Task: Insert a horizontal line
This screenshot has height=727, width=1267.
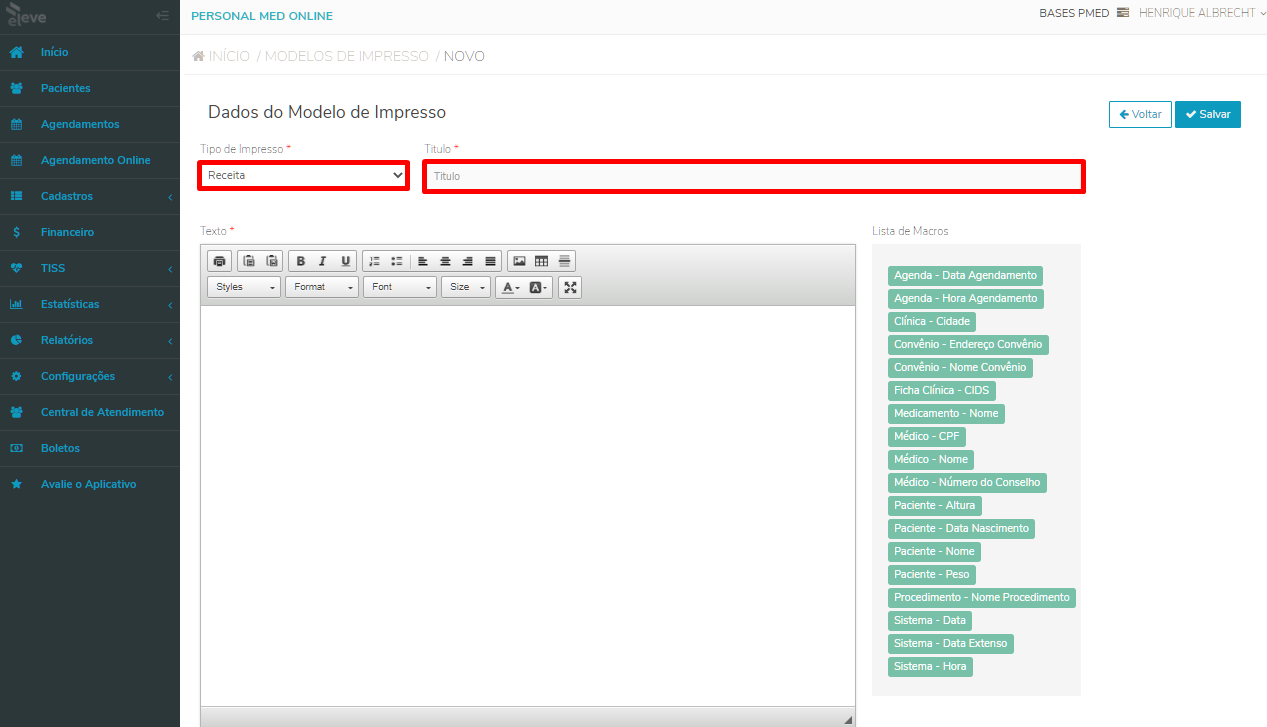Action: [x=564, y=261]
